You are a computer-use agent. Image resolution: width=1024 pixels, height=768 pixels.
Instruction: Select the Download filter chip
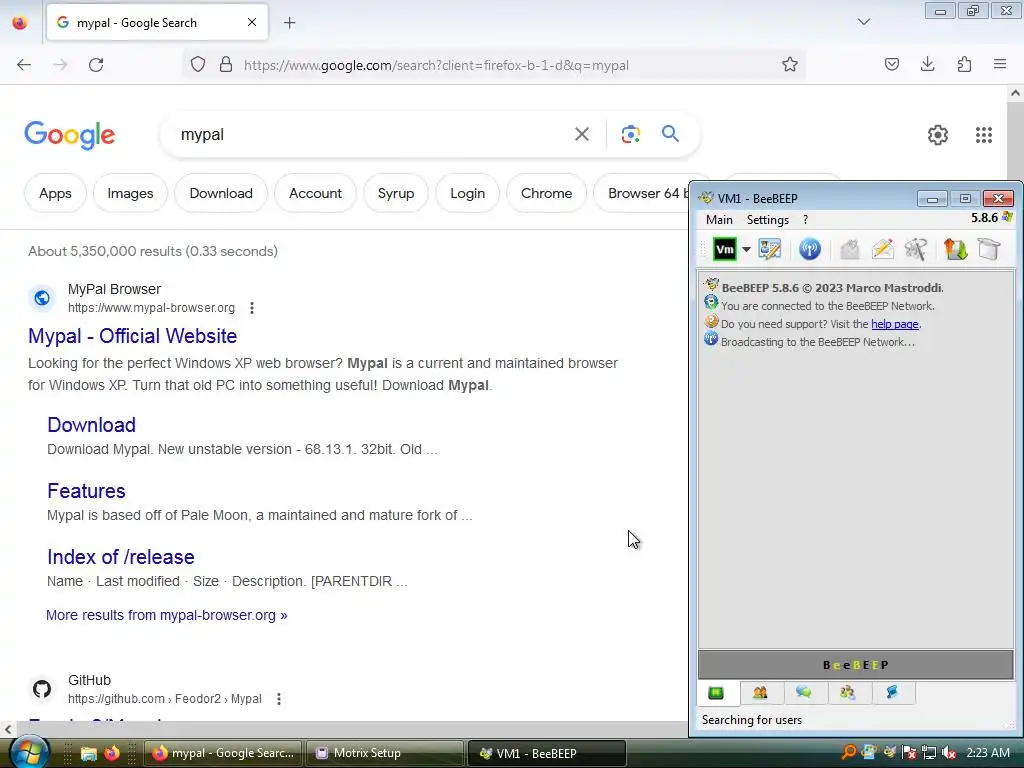click(221, 193)
